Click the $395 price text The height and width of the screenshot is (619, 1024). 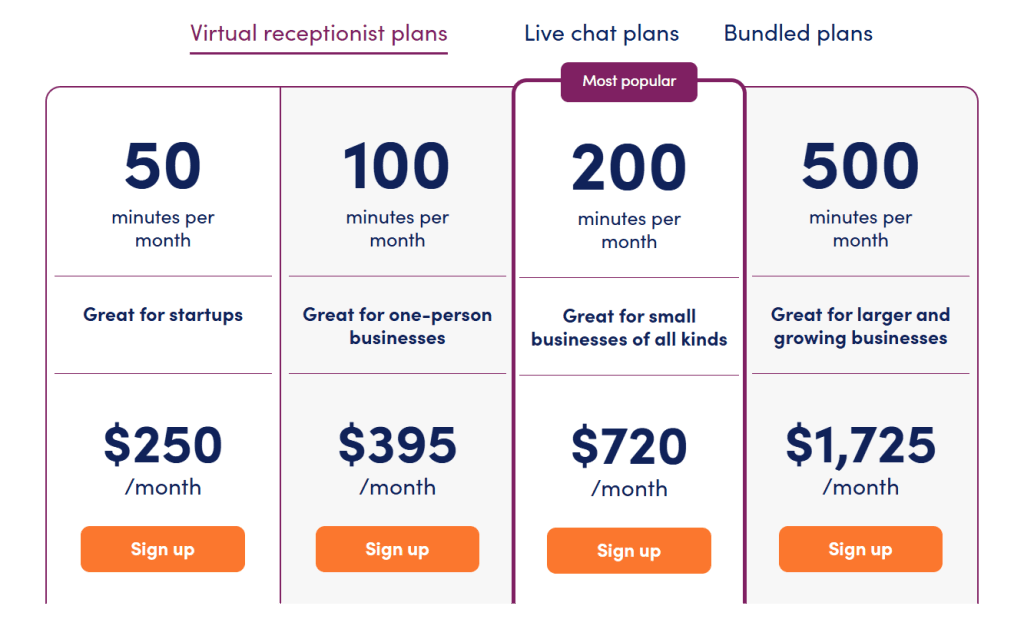click(x=397, y=446)
